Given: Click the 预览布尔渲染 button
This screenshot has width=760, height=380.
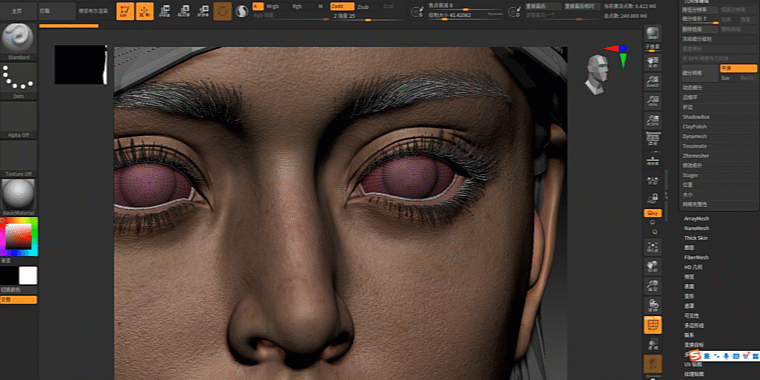Looking at the screenshot, I should (94, 11).
